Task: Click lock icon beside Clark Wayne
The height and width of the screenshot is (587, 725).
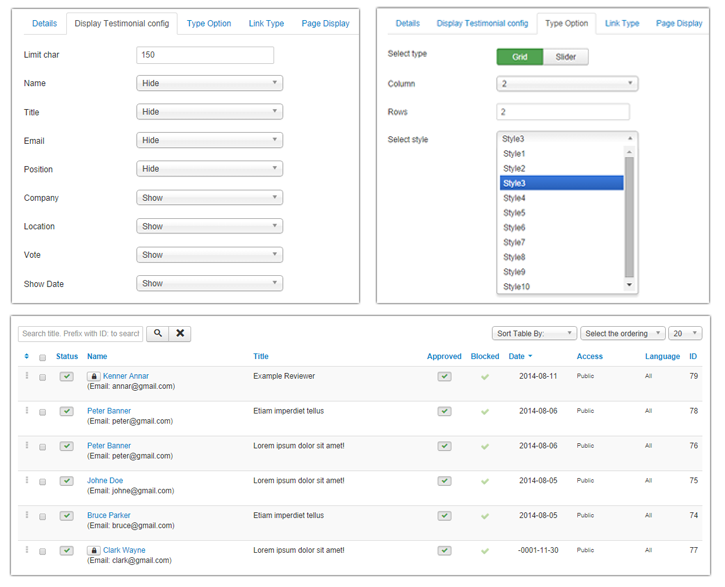Action: tap(94, 550)
